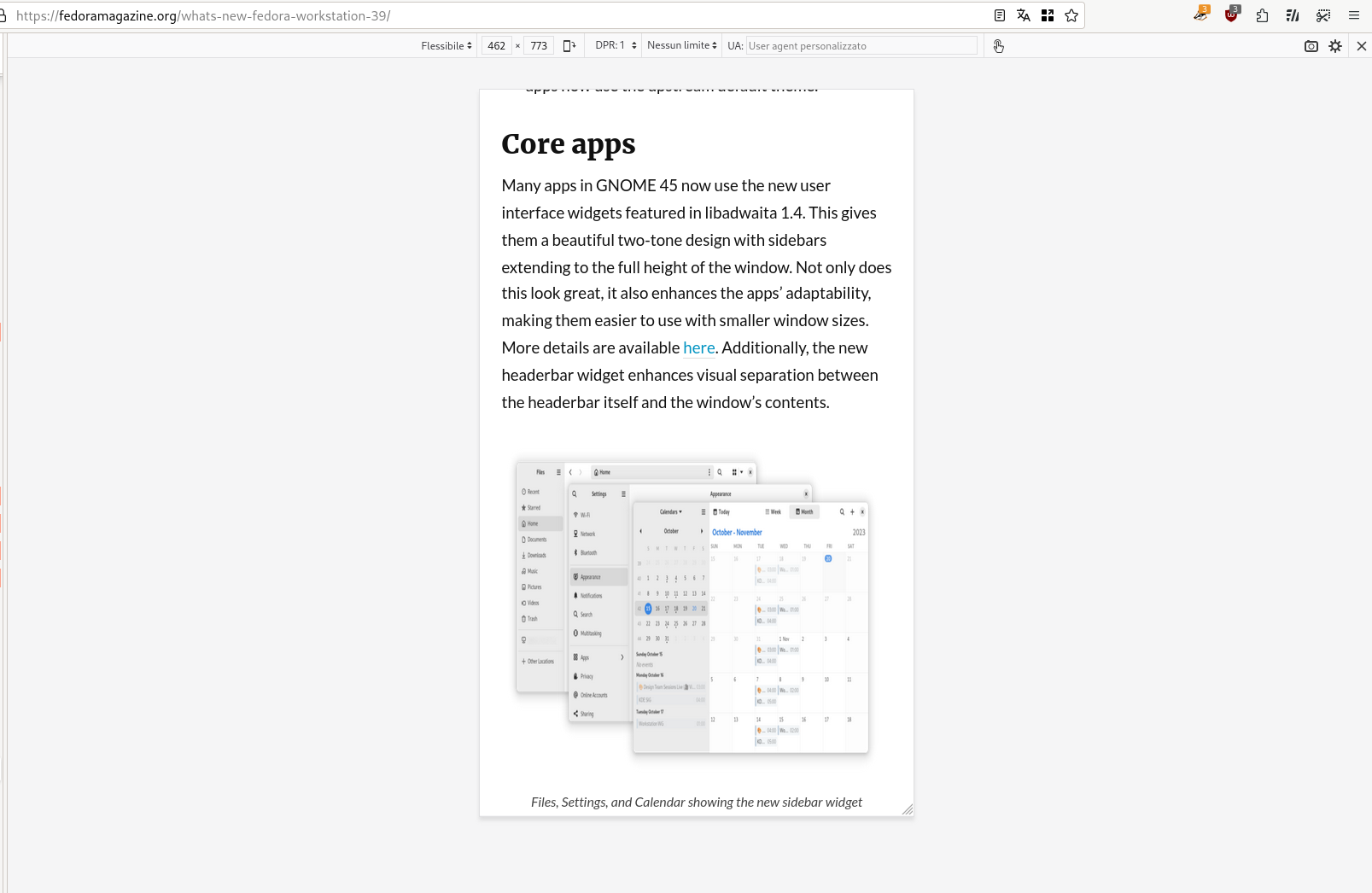Click the striped bars extension icon

(x=1293, y=15)
